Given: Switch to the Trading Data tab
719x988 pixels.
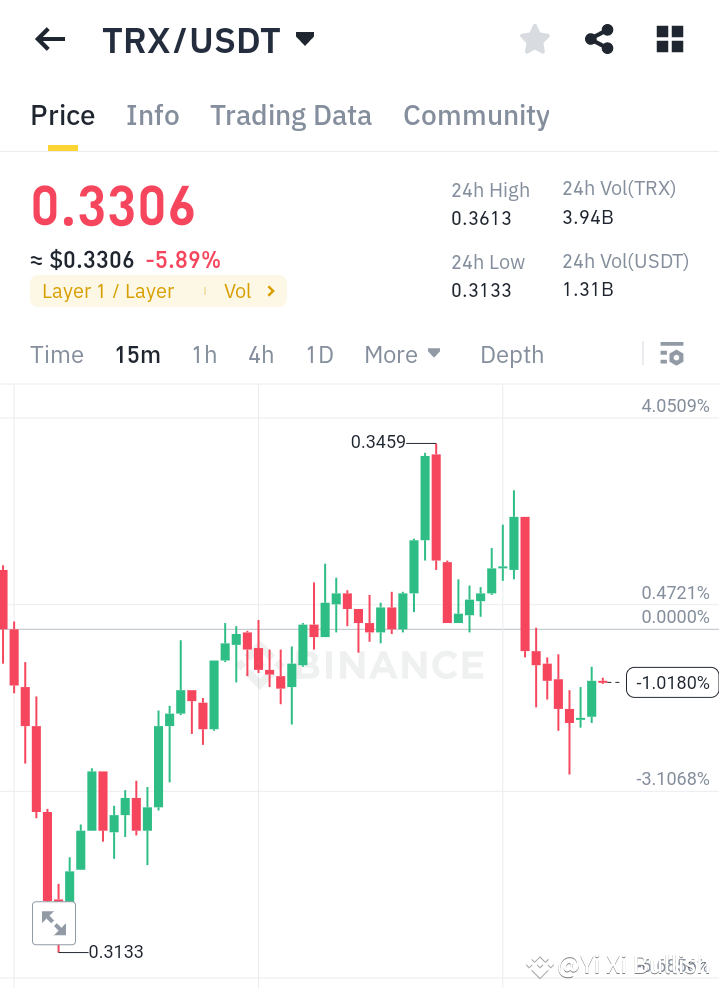Looking at the screenshot, I should coord(290,115).
